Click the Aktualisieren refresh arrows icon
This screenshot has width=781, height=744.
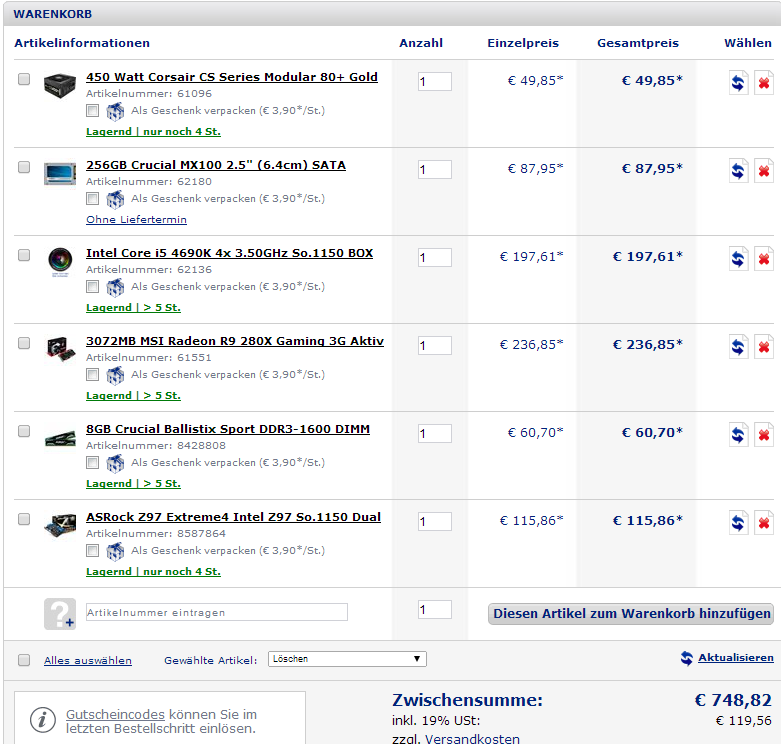[687, 658]
